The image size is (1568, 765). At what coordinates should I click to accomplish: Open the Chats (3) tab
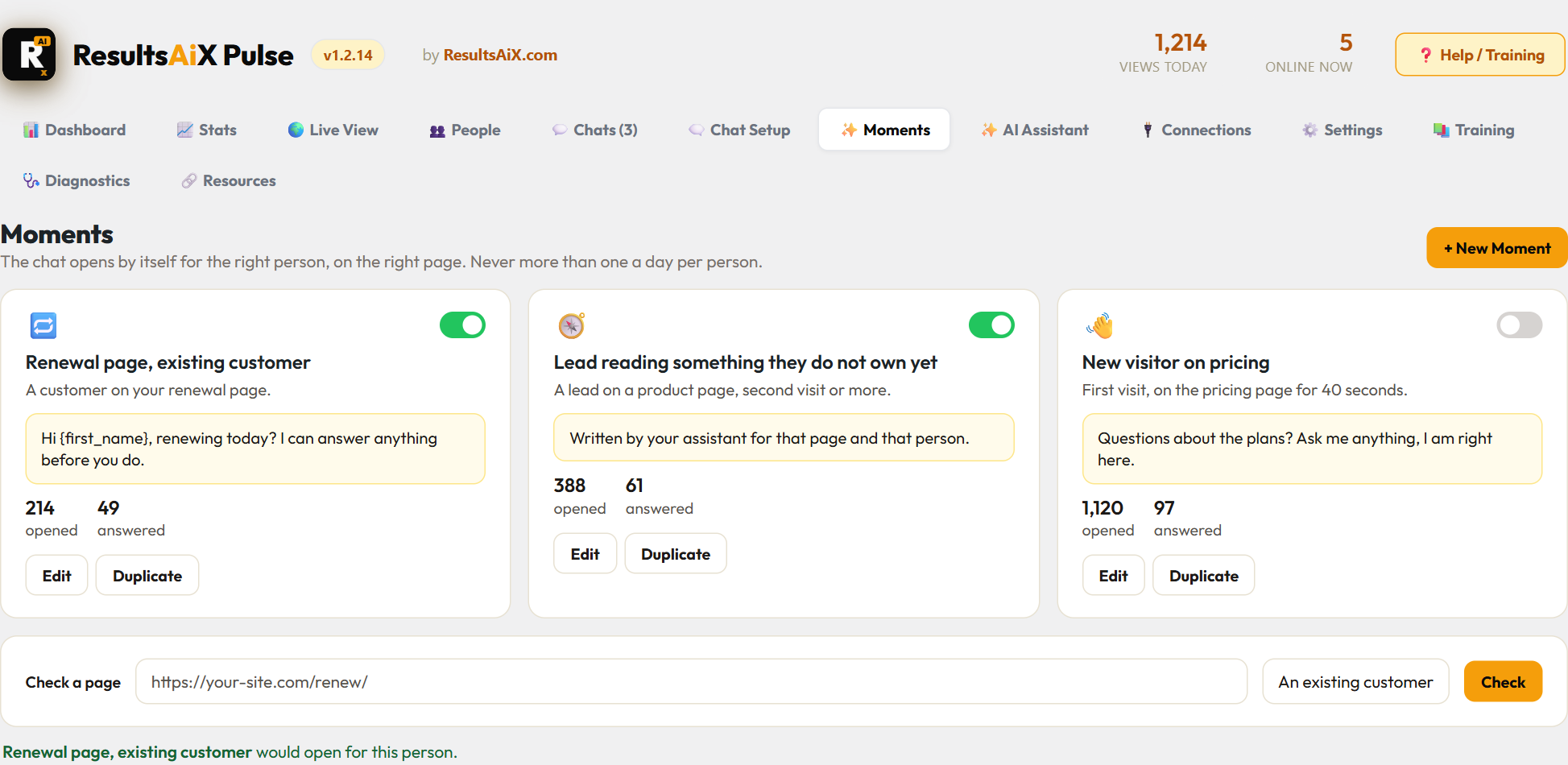595,130
